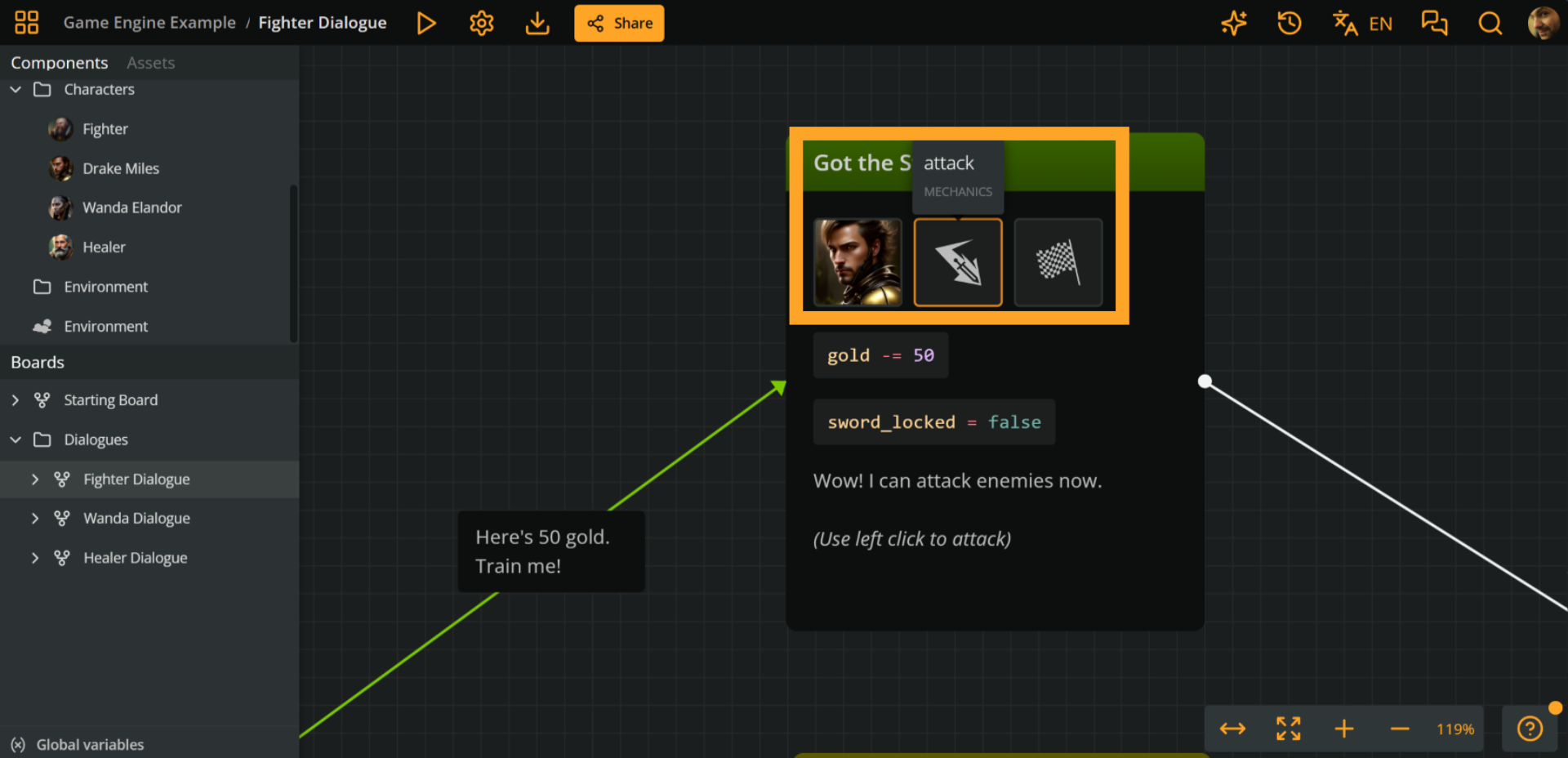This screenshot has height=758, width=1568.
Task: Open project settings gear icon
Action: [x=482, y=23]
